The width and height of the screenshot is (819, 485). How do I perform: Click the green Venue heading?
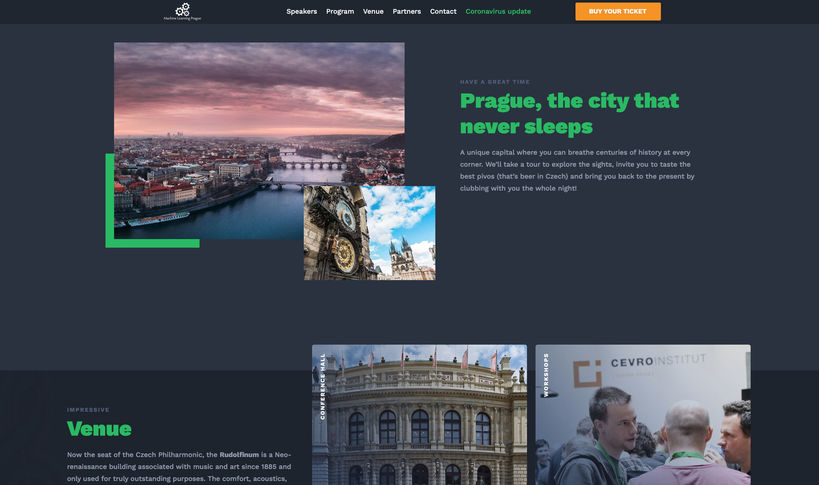(x=99, y=429)
